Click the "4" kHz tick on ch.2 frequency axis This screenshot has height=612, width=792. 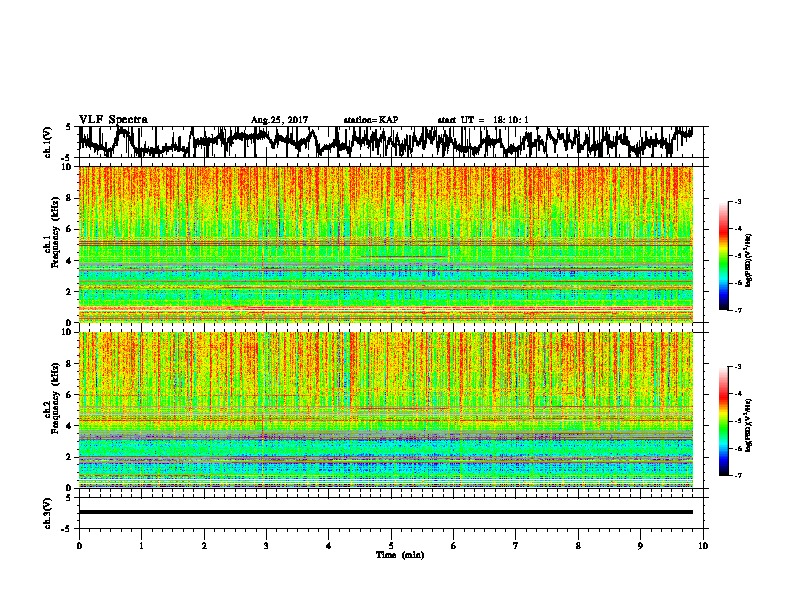[70, 426]
